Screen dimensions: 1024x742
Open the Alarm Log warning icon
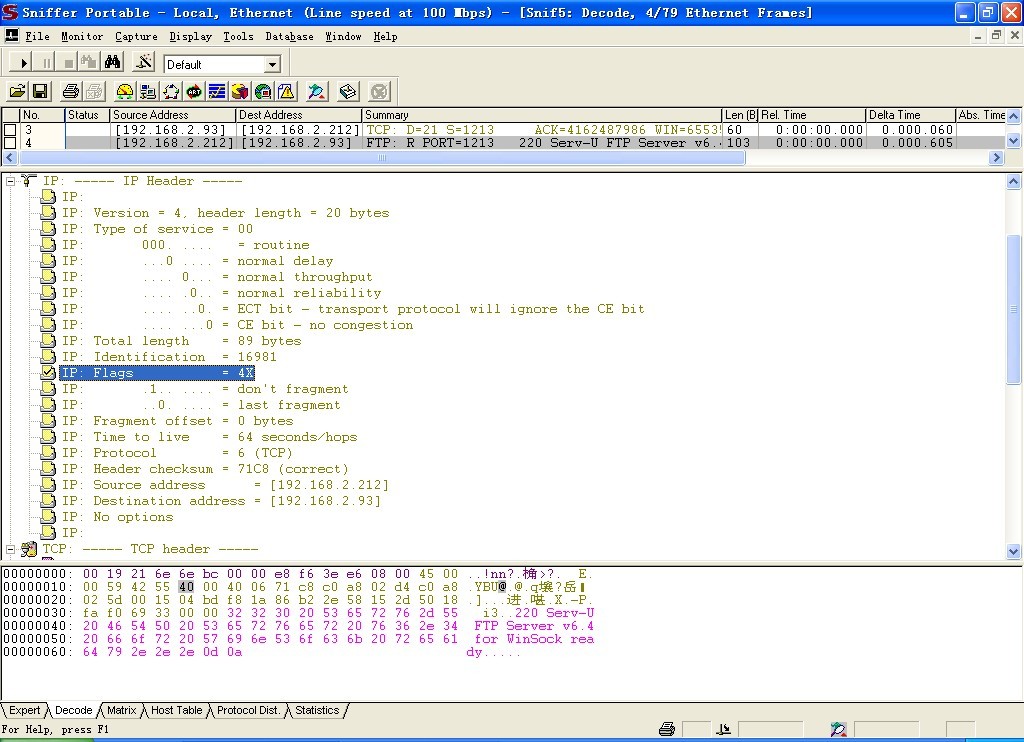tap(286, 91)
